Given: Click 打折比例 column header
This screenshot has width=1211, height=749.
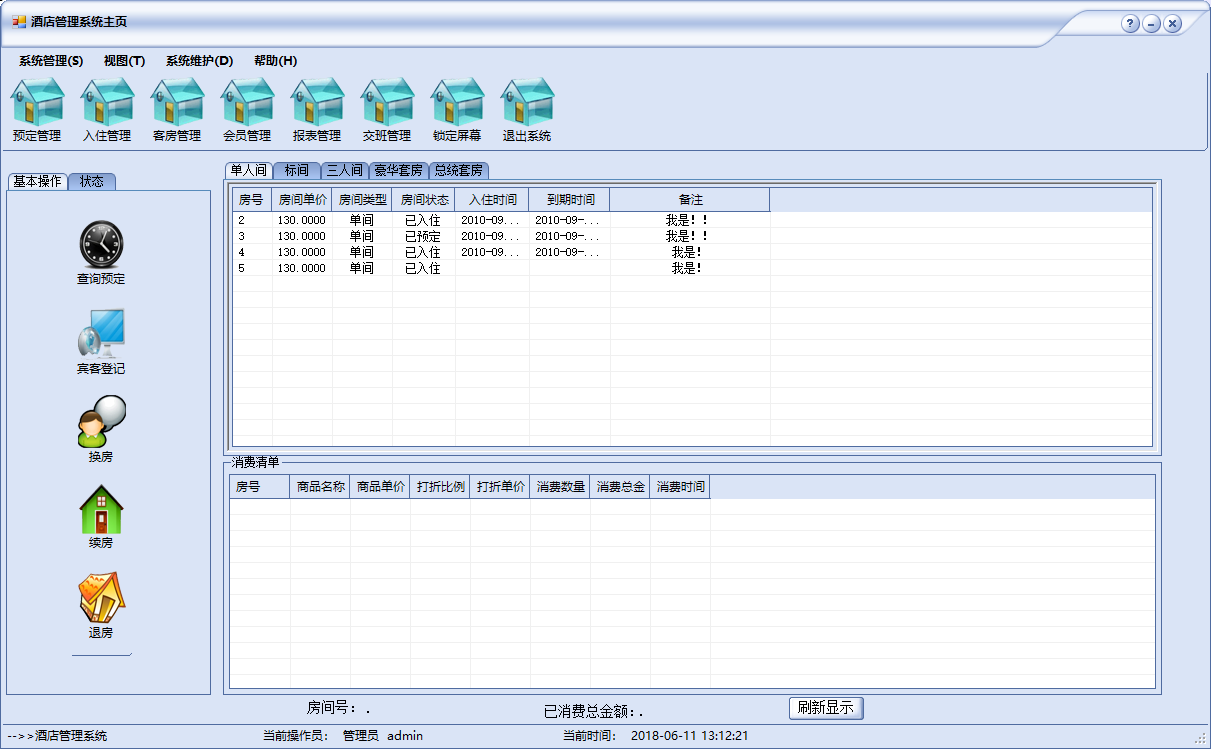Looking at the screenshot, I should click(x=440, y=487).
